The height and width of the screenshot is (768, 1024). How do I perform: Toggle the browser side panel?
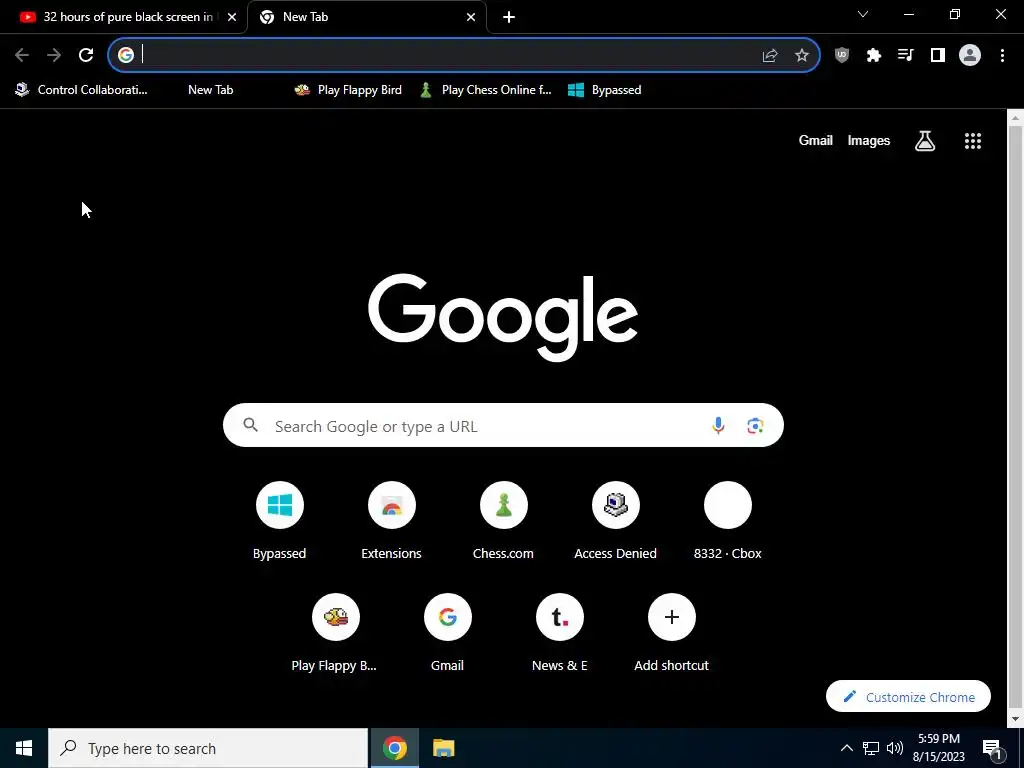click(x=938, y=56)
